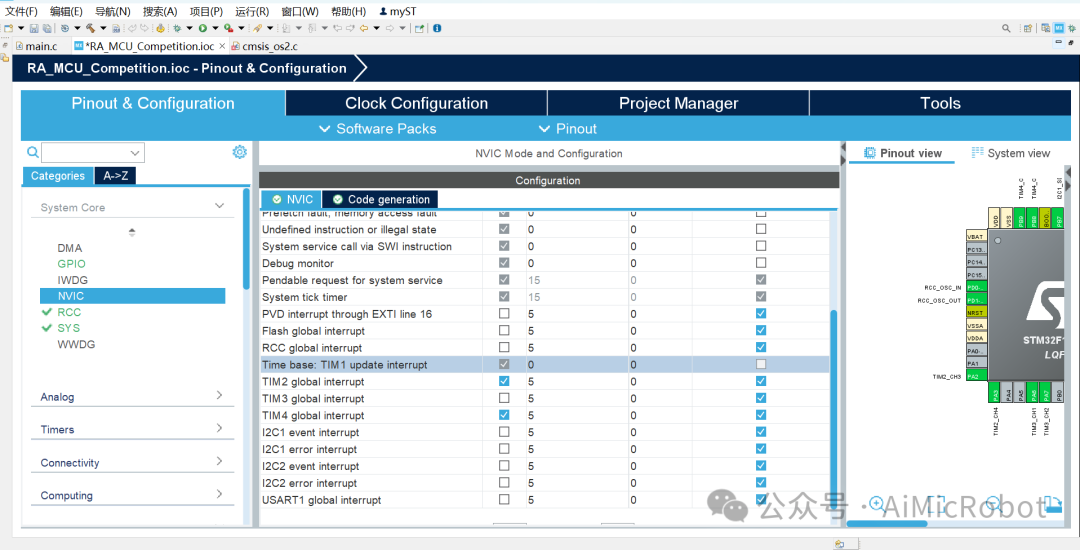The image size is (1080, 550).
Task: Open the Code generation tab
Action: 380,199
